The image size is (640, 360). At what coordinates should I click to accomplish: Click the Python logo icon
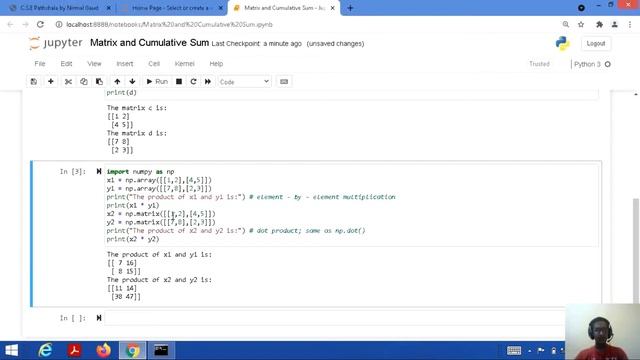(x=562, y=43)
